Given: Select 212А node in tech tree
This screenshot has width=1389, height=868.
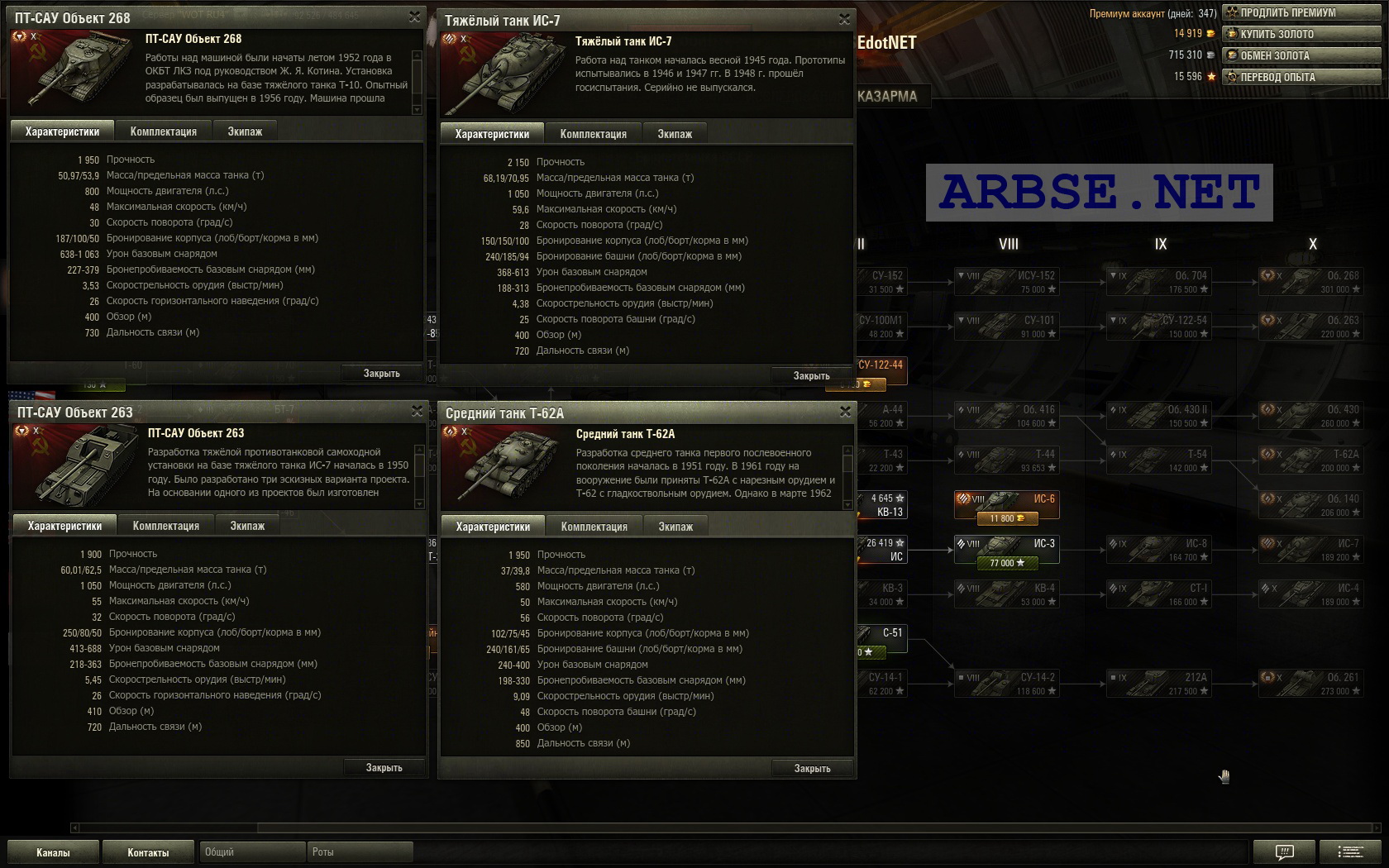Looking at the screenshot, I should (x=1158, y=684).
